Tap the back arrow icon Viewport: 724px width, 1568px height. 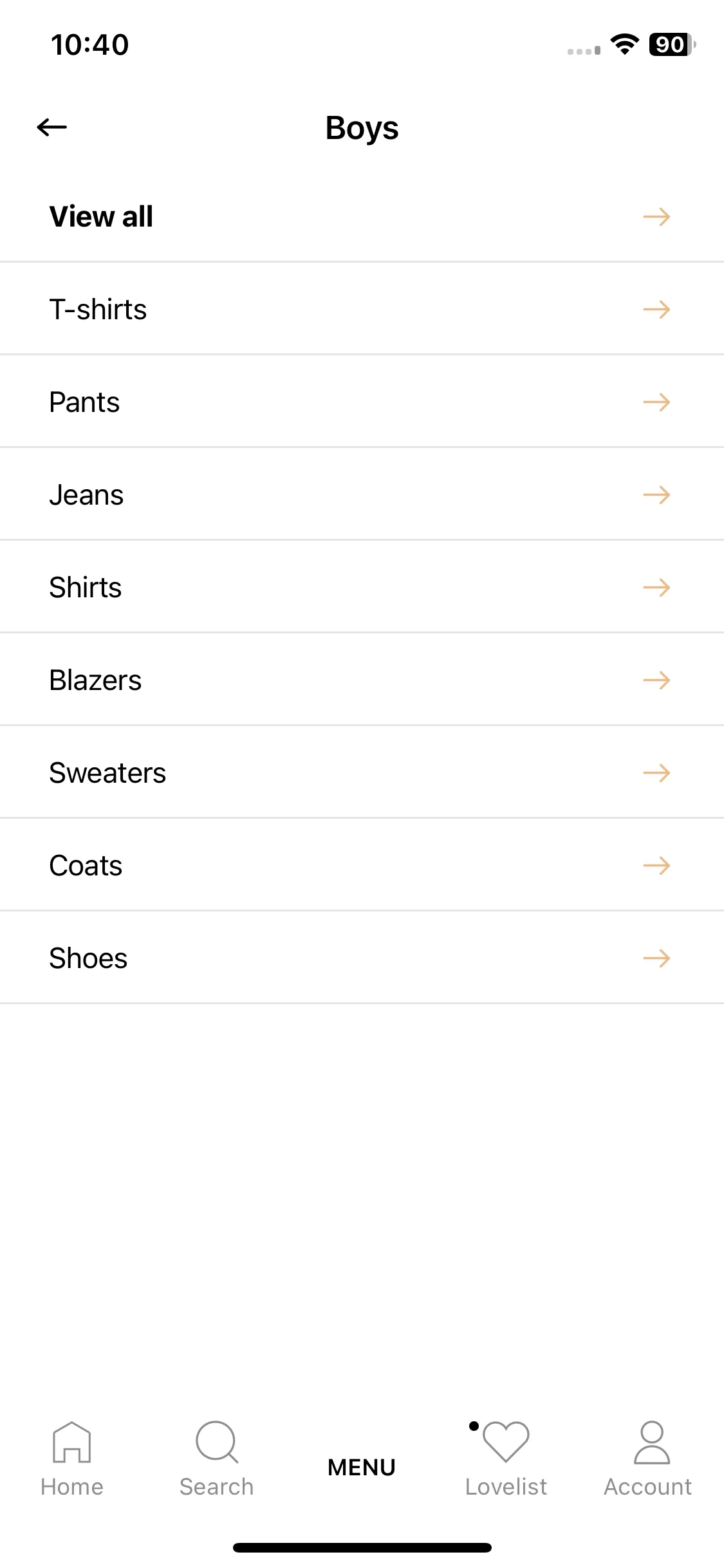52,127
